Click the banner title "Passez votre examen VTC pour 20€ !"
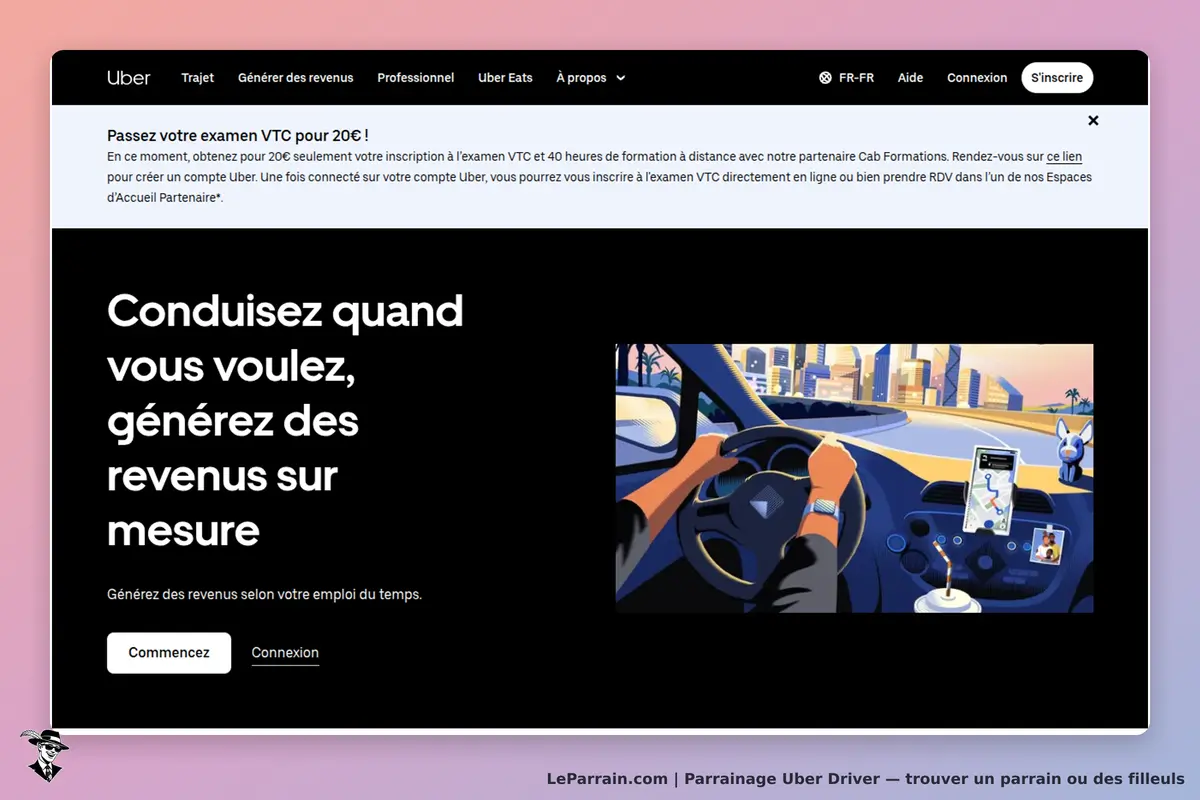This screenshot has width=1200, height=800. coord(238,135)
